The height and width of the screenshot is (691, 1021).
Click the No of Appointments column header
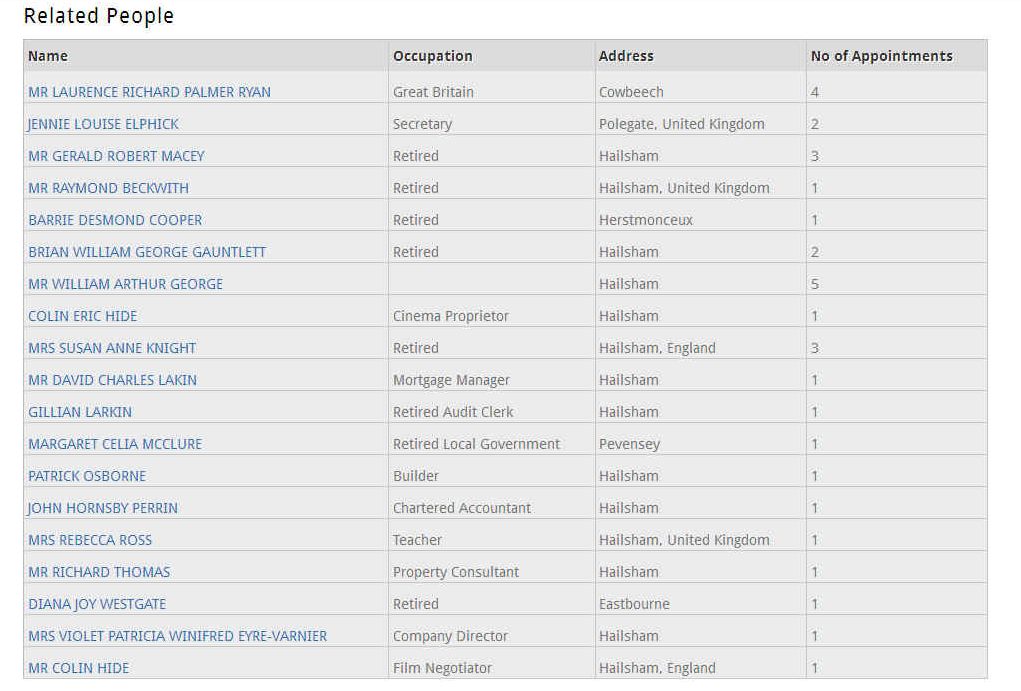[x=881, y=56]
